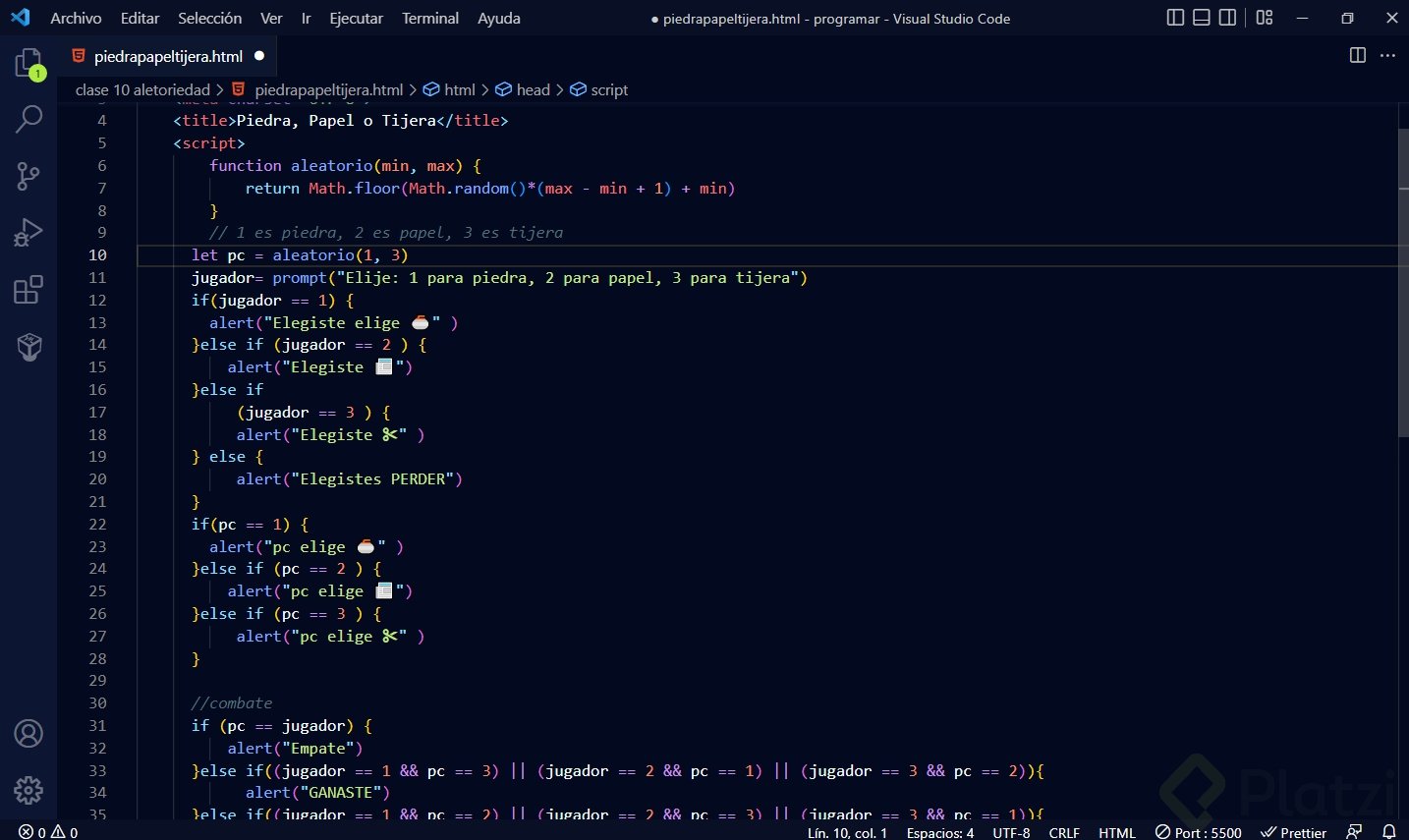1409x840 pixels.
Task: Open More Actions ellipsis in editor
Action: (1387, 55)
